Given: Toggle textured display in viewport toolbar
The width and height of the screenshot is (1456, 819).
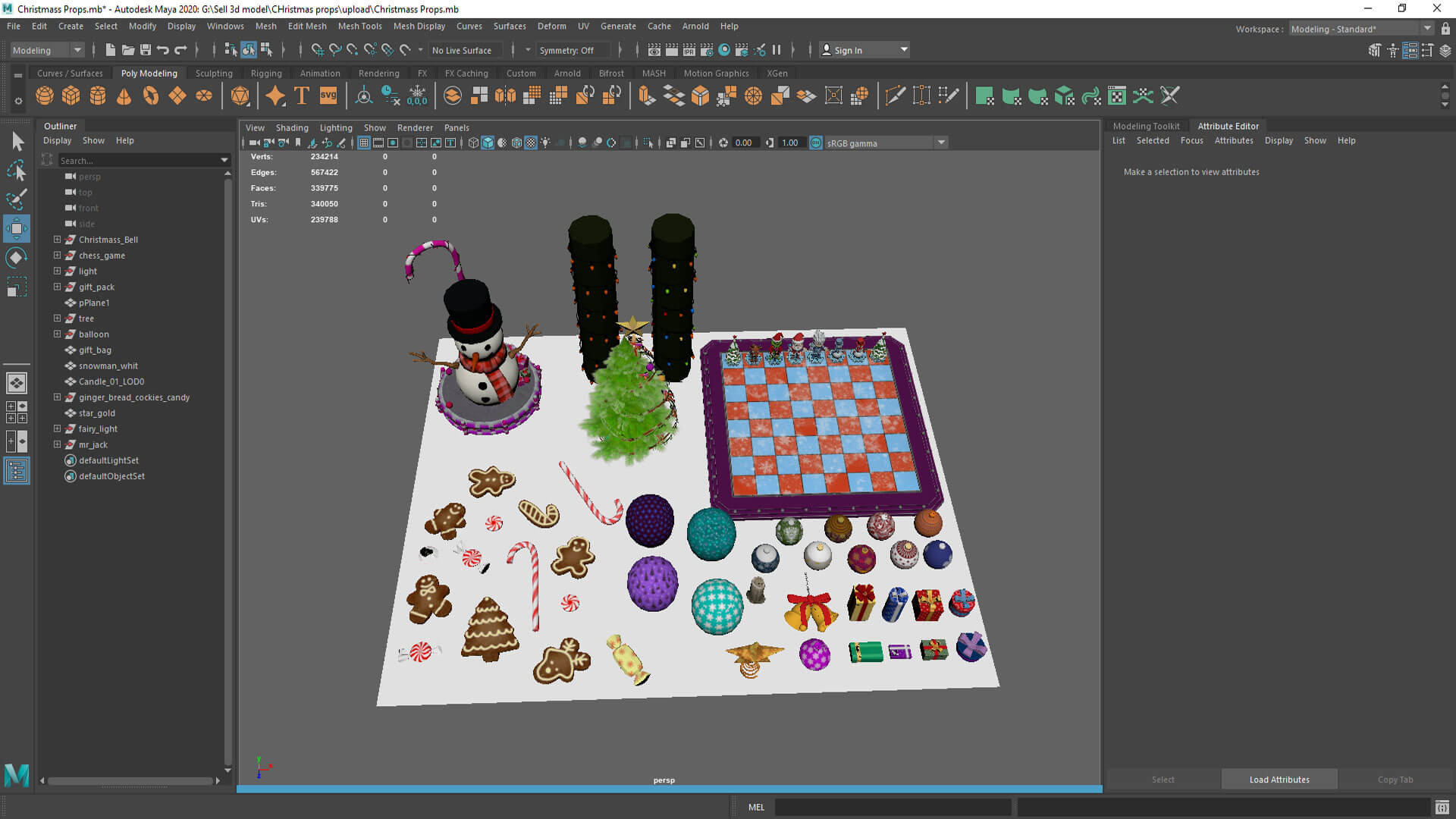Looking at the screenshot, I should (x=531, y=143).
